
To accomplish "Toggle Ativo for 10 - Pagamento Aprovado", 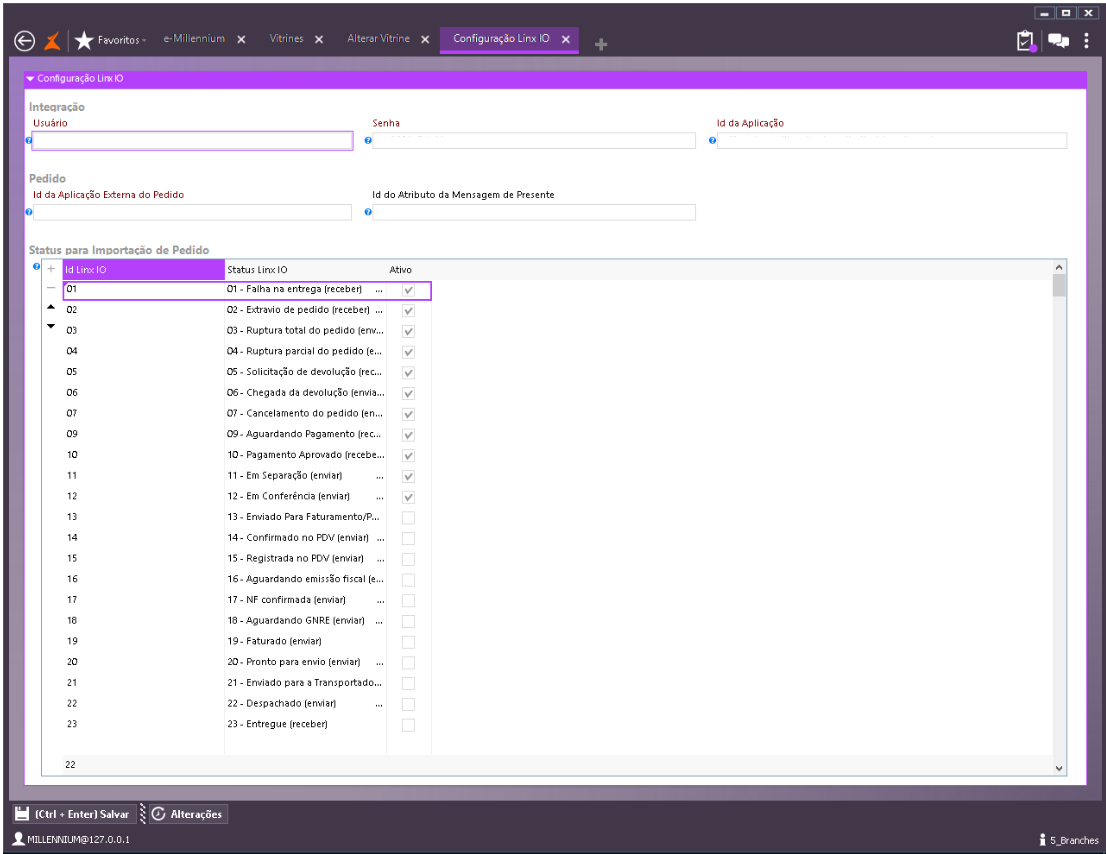I will [x=408, y=456].
